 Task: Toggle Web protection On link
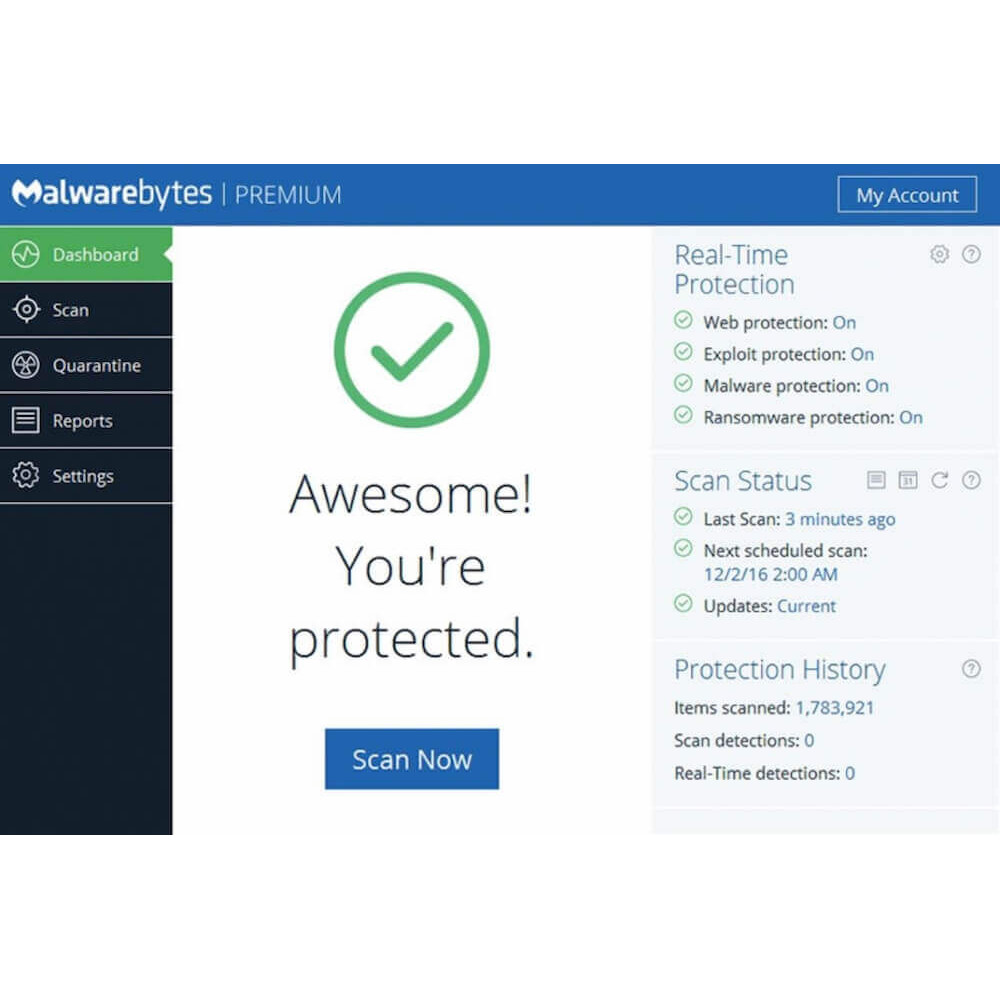[844, 323]
